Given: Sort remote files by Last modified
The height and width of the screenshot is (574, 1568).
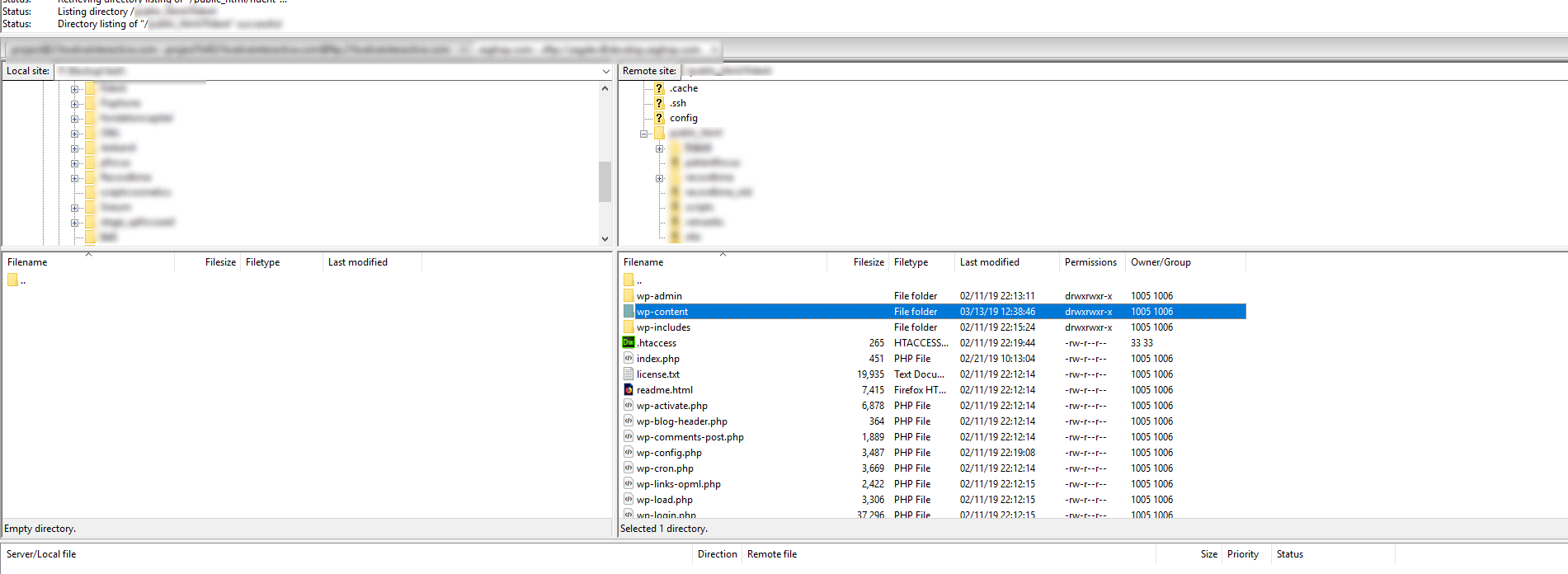Looking at the screenshot, I should [990, 262].
